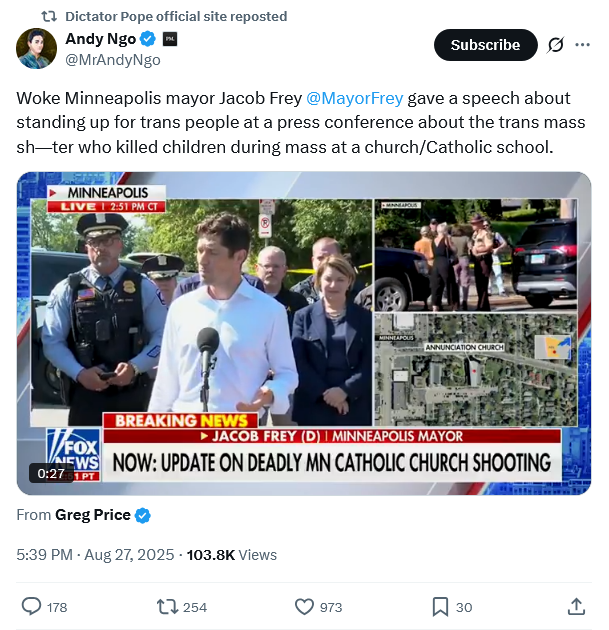Like the tweet with the heart icon
This screenshot has height=630, width=609.
point(305,606)
